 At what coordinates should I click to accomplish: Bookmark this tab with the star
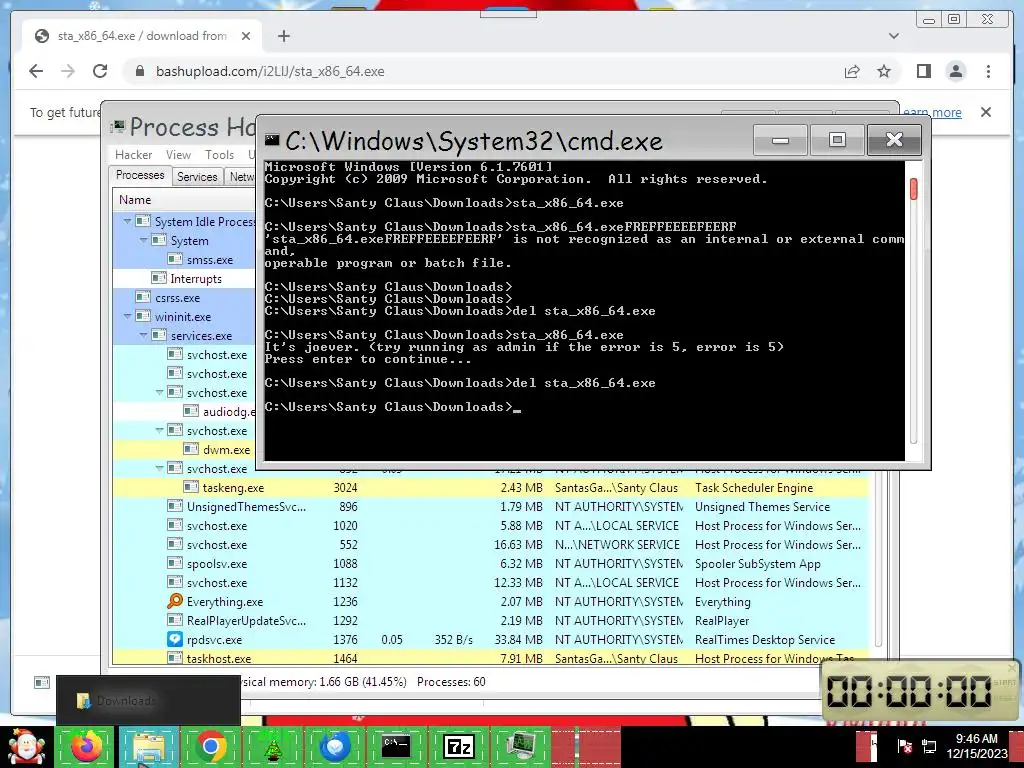click(x=884, y=71)
